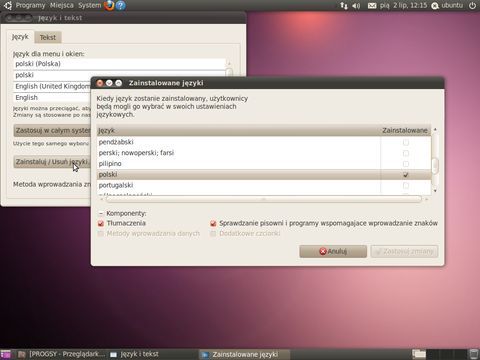Screen dimensions: 480x360
Task: Collapse the Komponenty expander
Action: click(x=101, y=213)
